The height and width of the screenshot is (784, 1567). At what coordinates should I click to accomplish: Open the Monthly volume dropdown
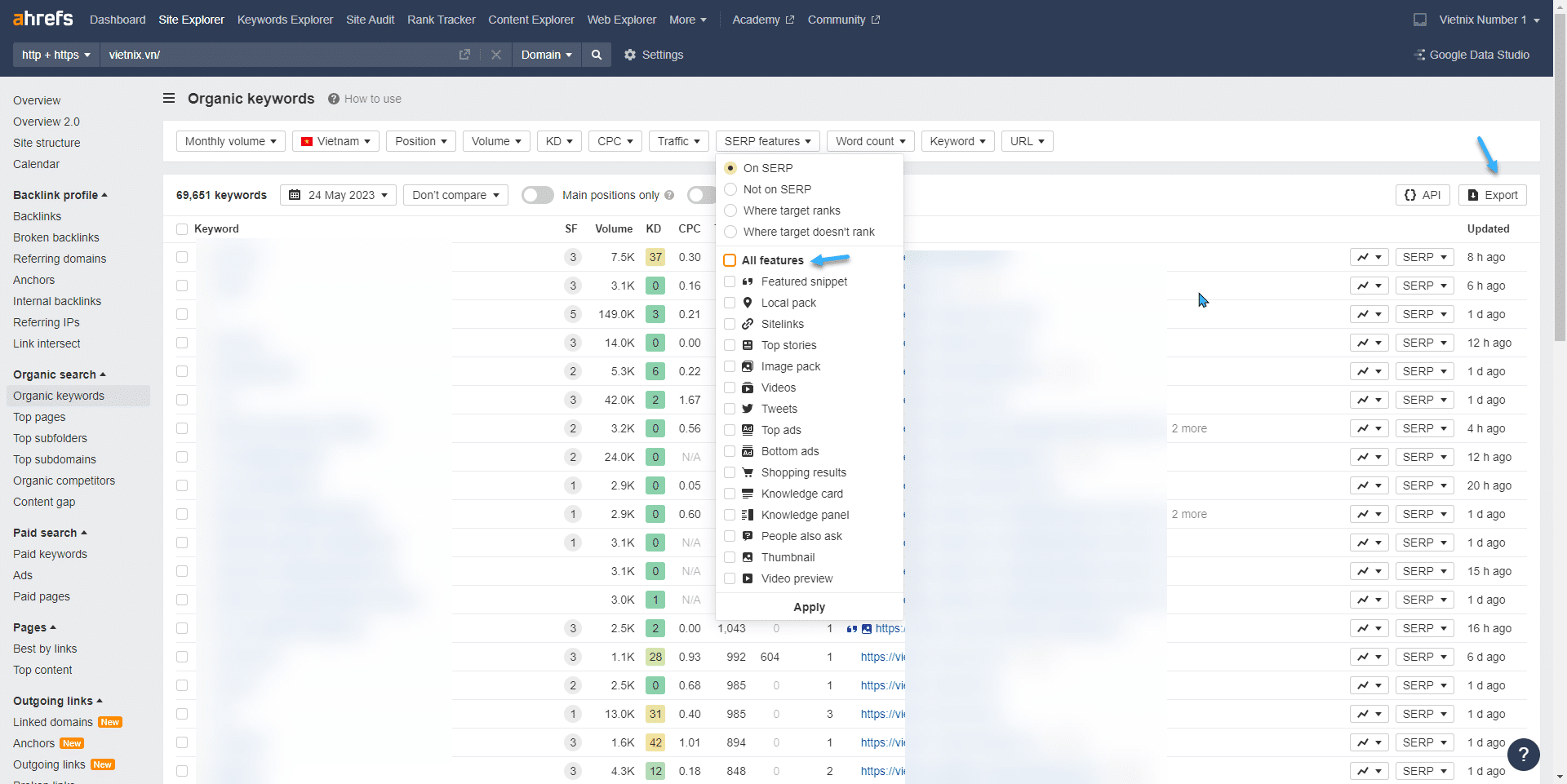pyautogui.click(x=231, y=141)
